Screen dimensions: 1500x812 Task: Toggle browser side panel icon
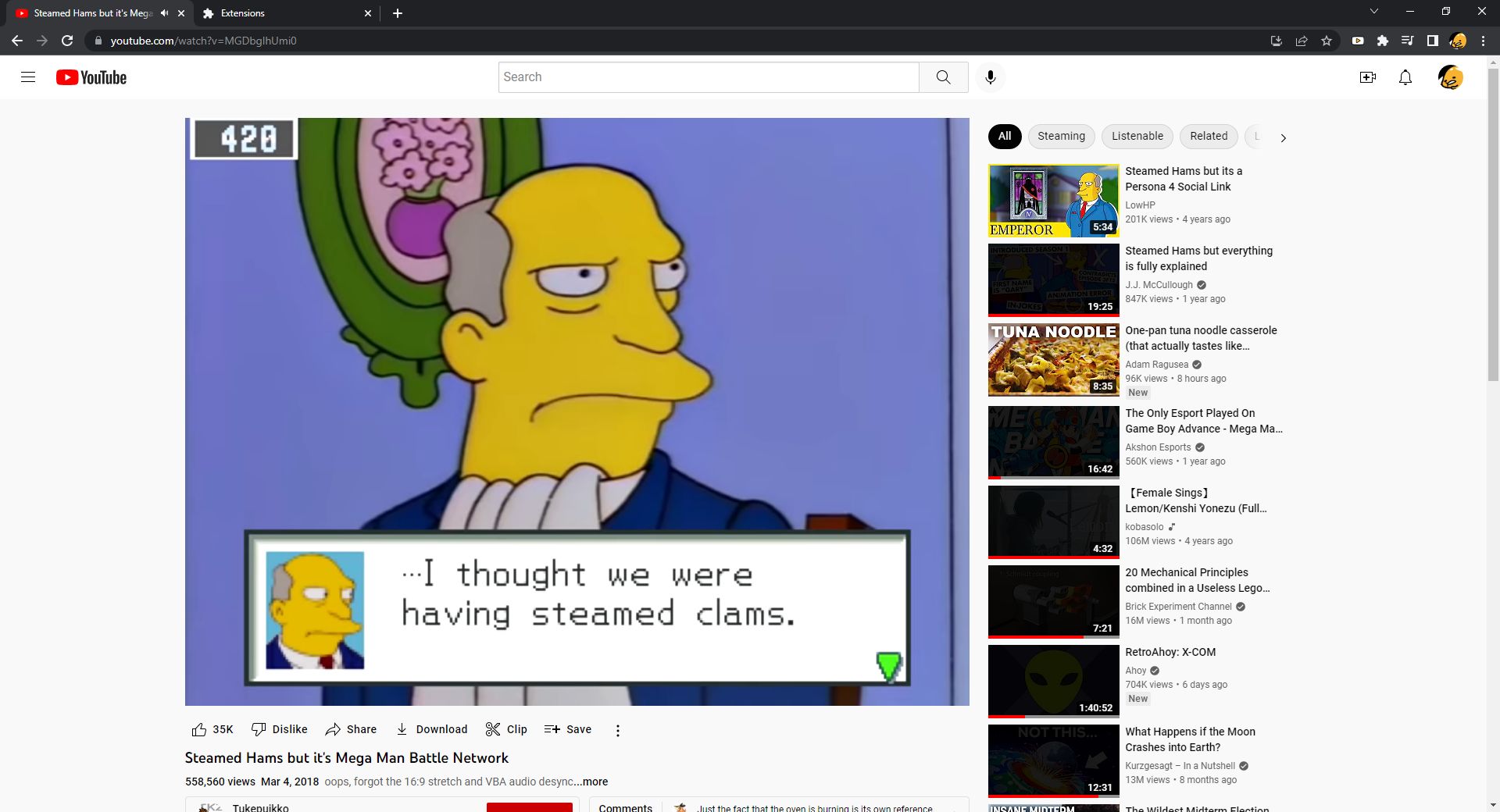coord(1433,41)
